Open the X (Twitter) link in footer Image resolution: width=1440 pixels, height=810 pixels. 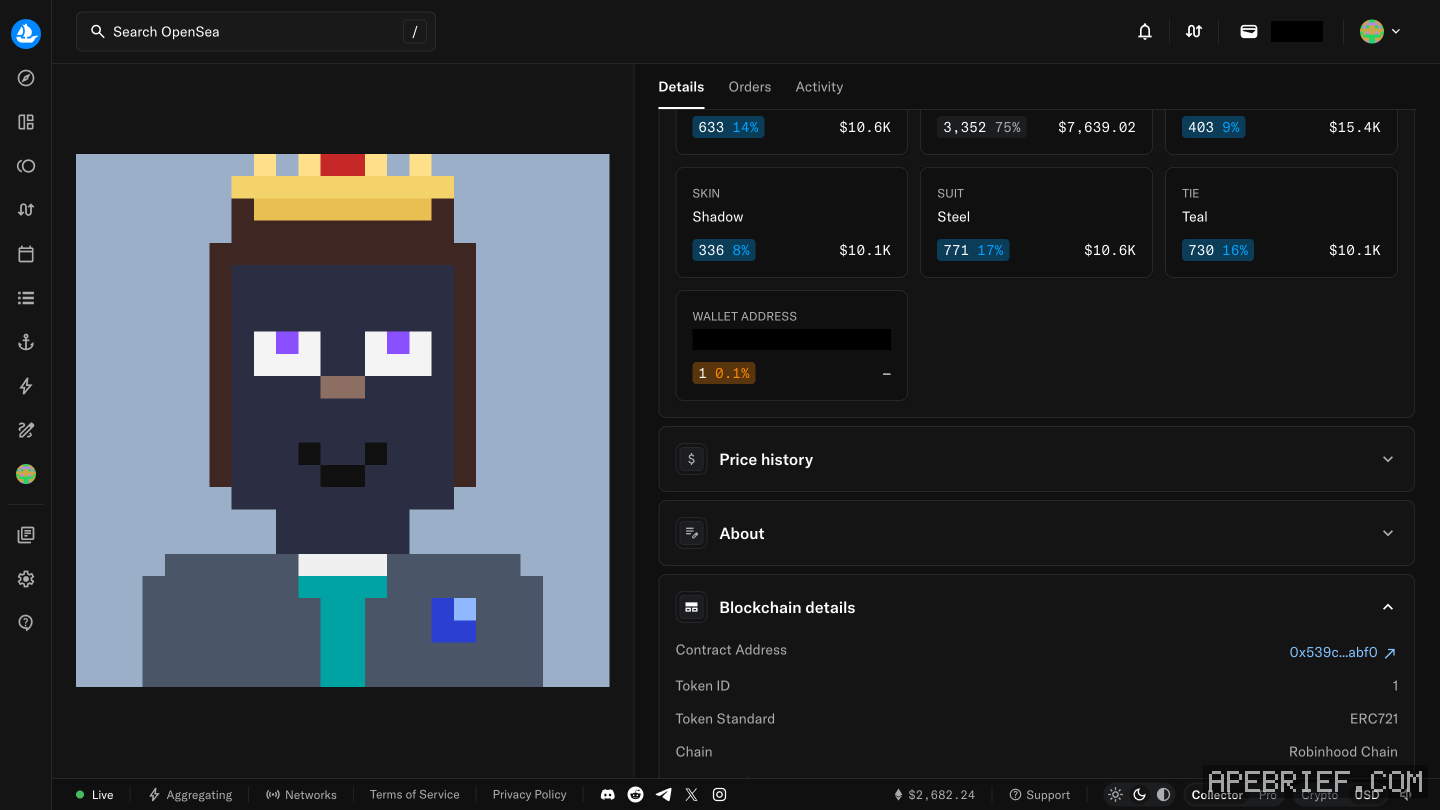[x=691, y=795]
